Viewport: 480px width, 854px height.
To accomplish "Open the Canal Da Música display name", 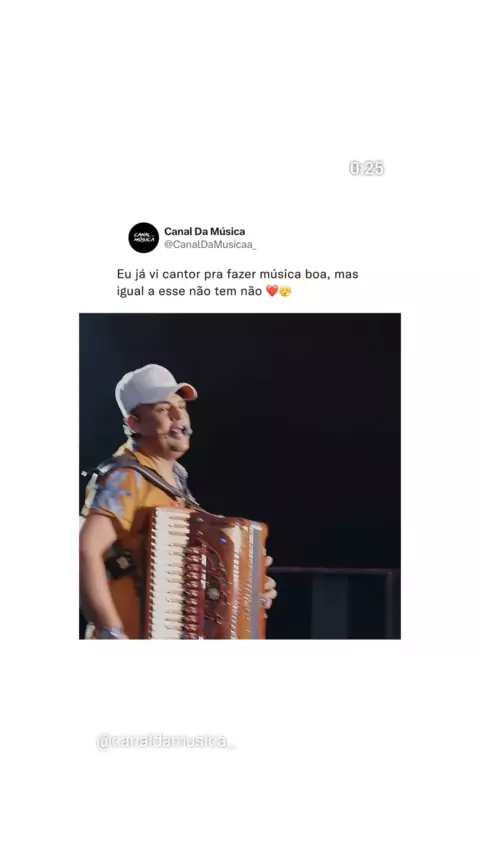I will [x=204, y=231].
